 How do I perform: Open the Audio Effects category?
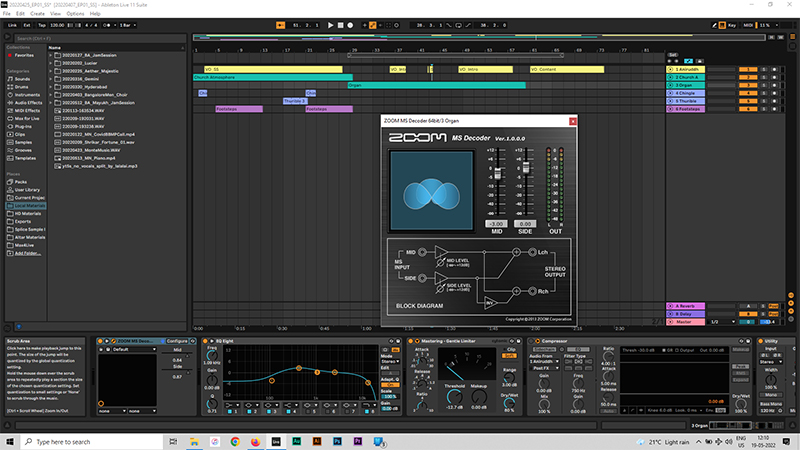(x=29, y=102)
